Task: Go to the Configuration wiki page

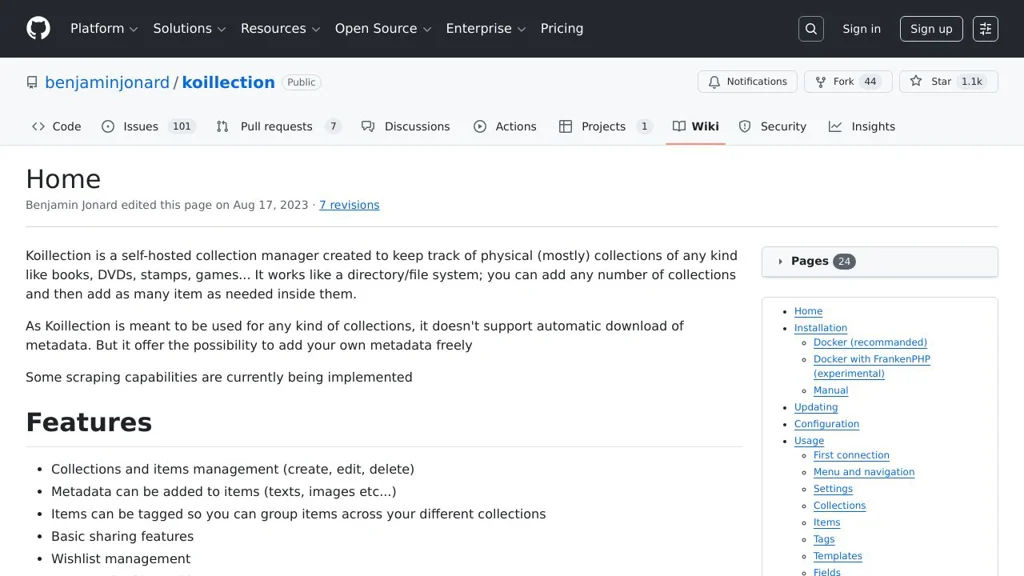Action: 826,424
